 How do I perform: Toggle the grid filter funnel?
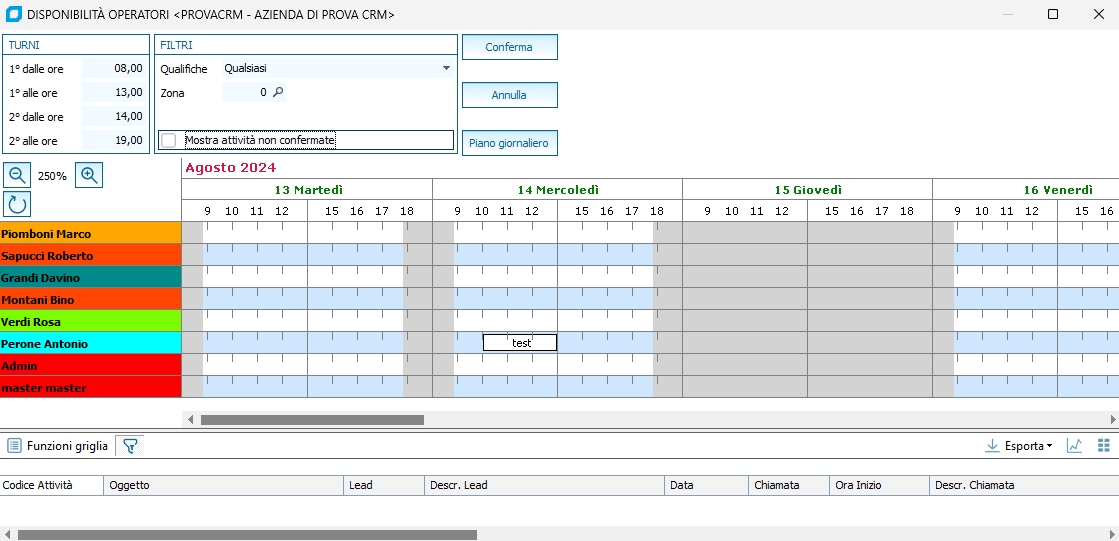(130, 446)
